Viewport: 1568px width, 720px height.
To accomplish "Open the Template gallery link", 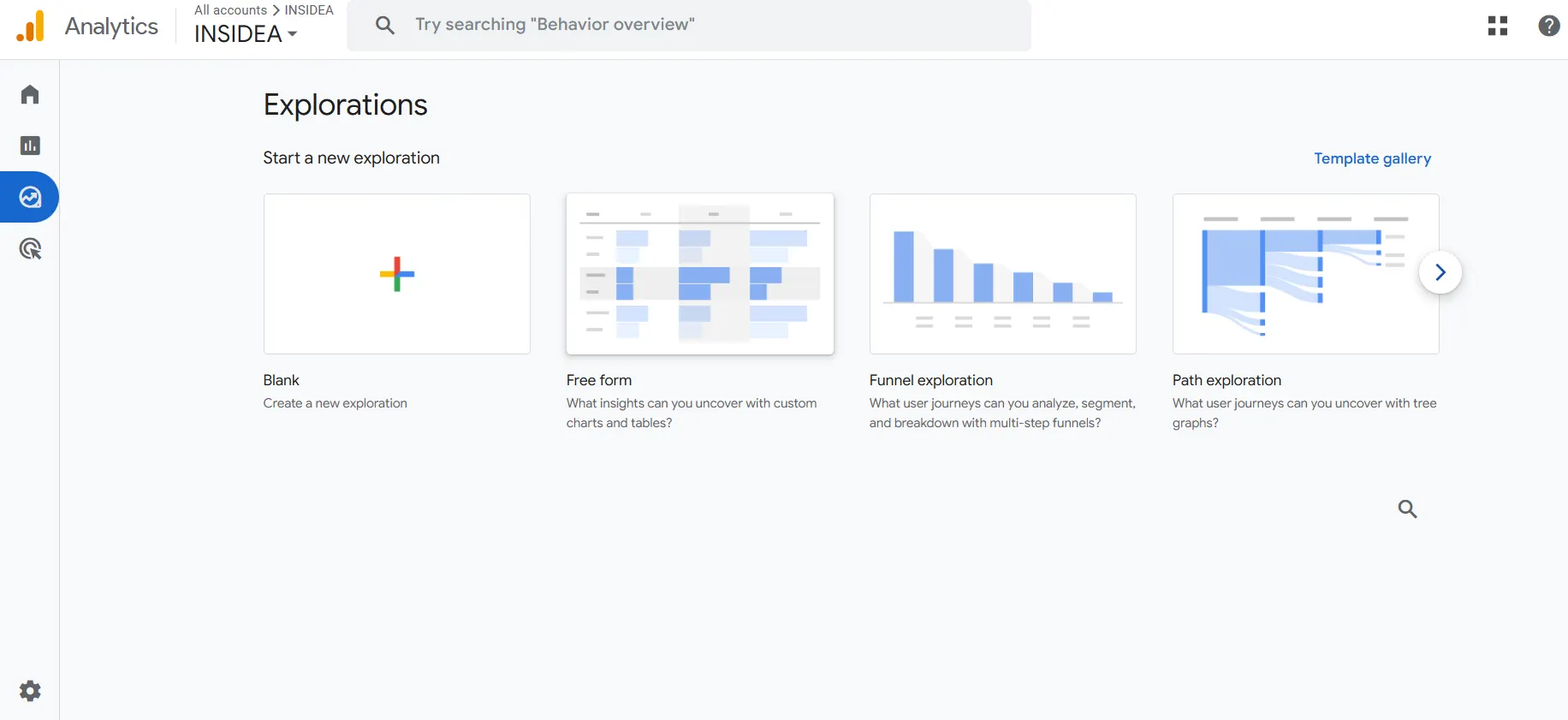I will tap(1372, 158).
